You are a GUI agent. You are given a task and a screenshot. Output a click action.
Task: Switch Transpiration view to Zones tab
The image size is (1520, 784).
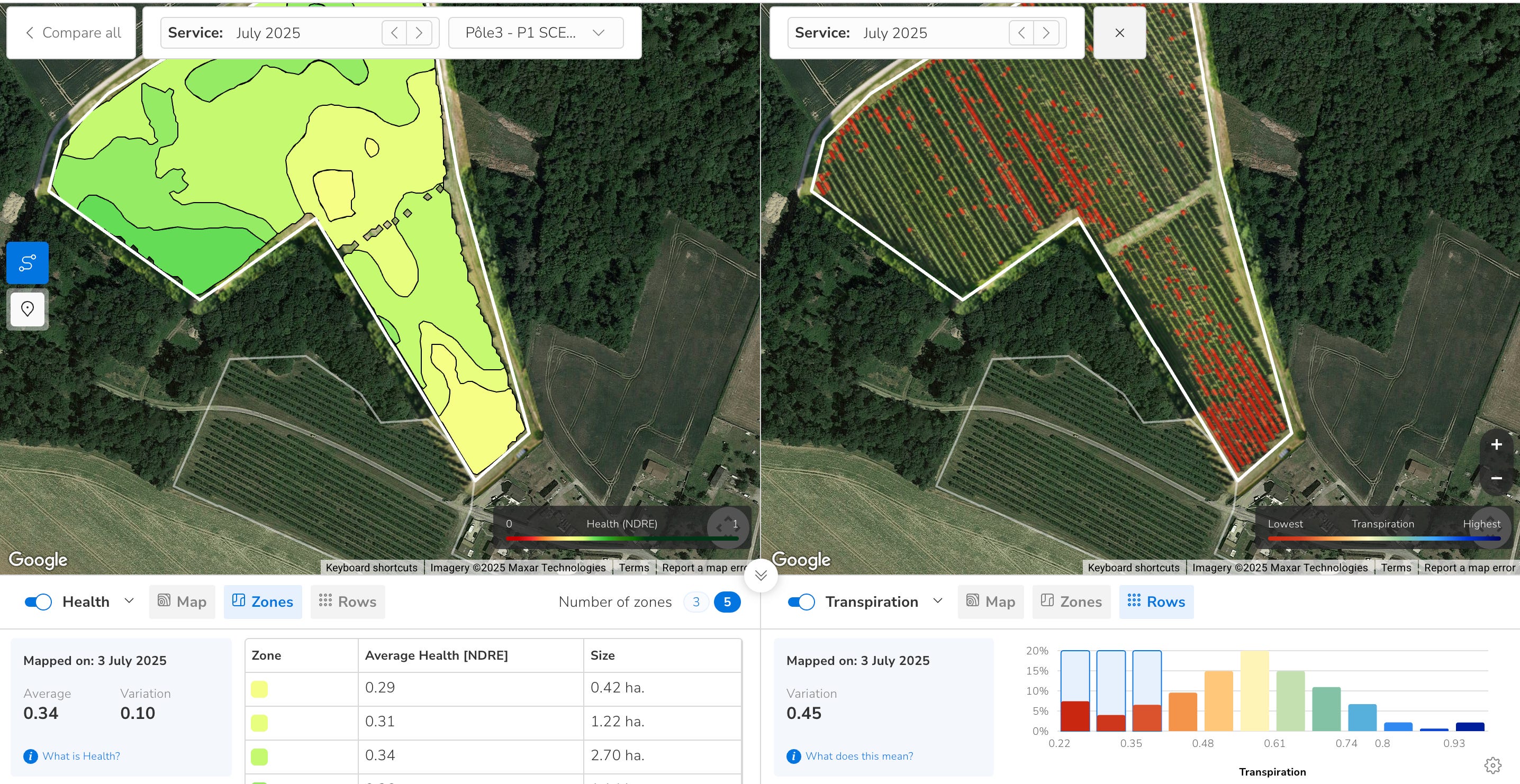tap(1071, 601)
